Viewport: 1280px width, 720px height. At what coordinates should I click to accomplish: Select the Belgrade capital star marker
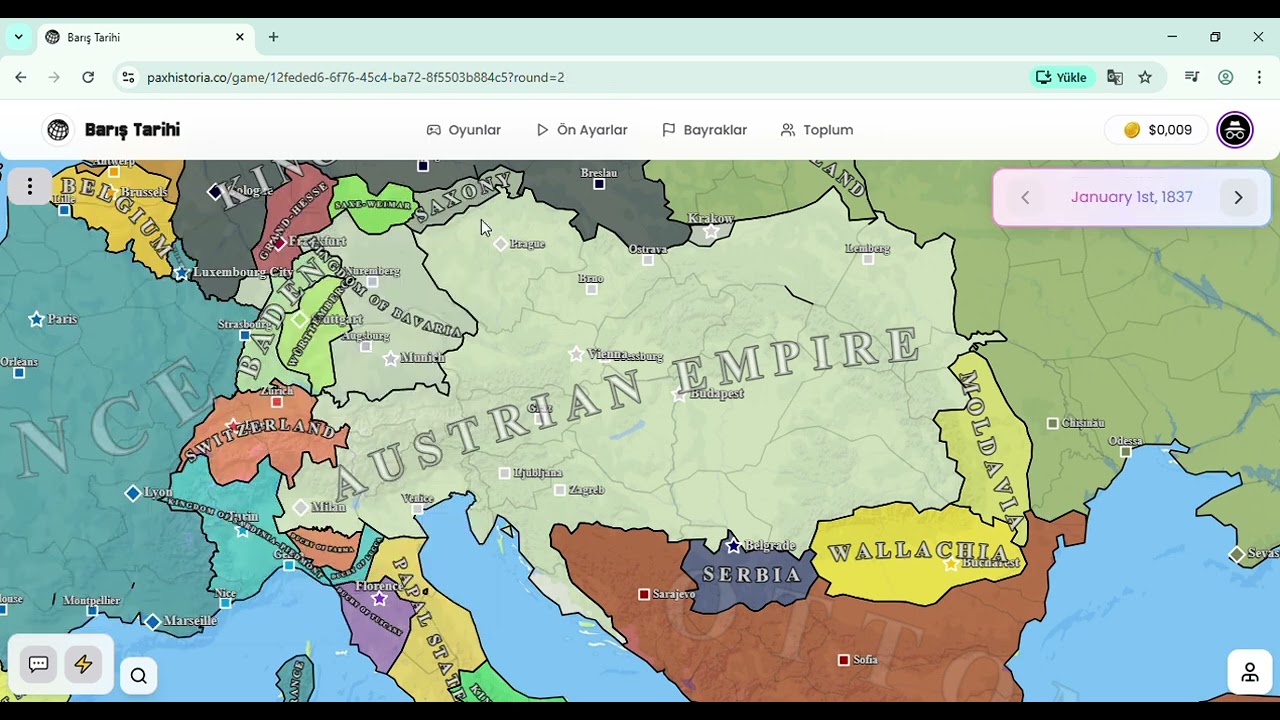[x=734, y=545]
